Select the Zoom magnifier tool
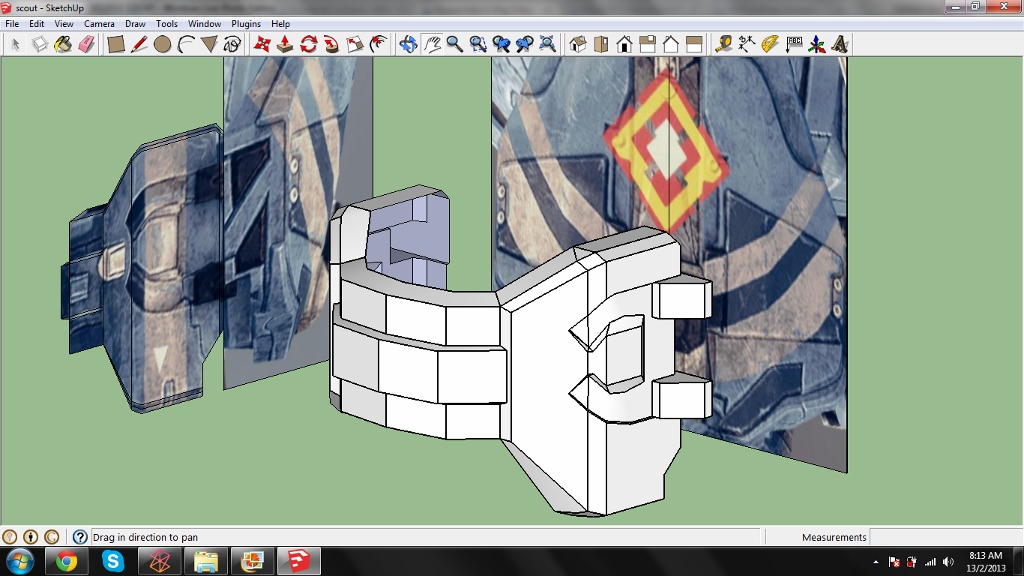Viewport: 1024px width, 576px height. coord(455,44)
